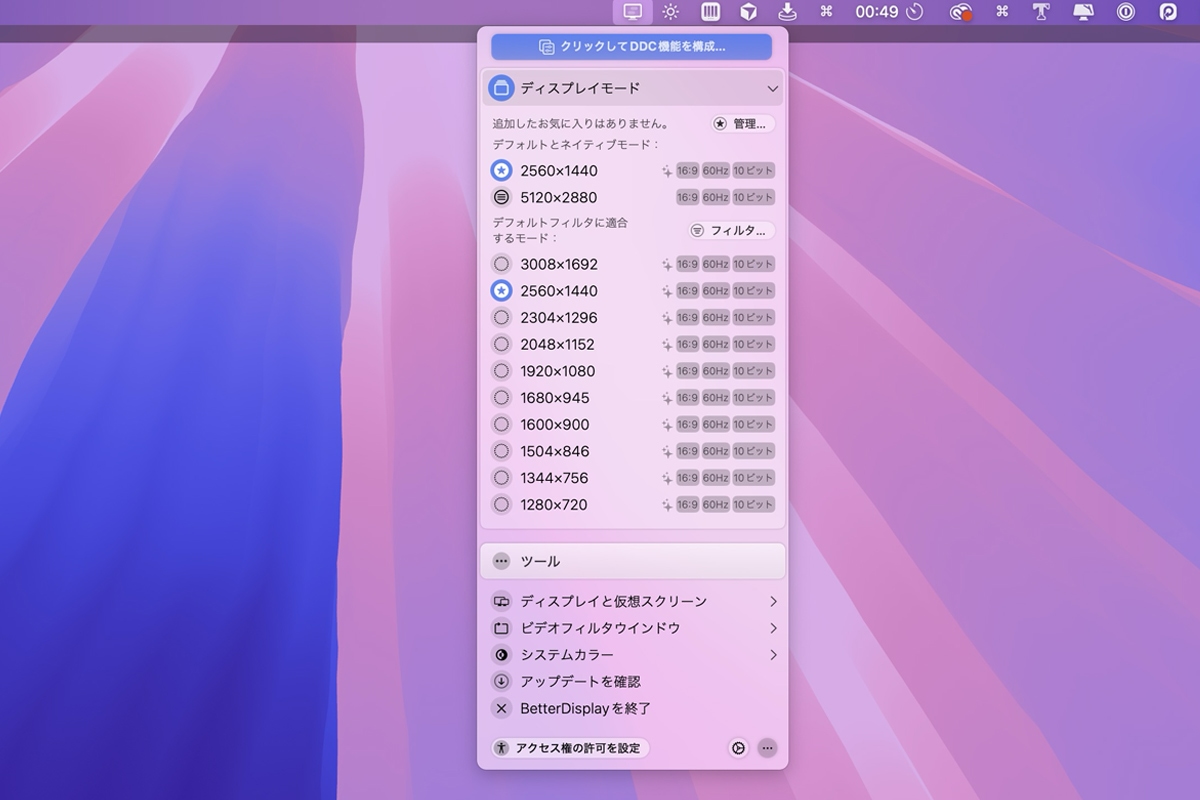Open the フィルタ... filter settings button
Viewport: 1200px width, 800px height.
pos(732,230)
